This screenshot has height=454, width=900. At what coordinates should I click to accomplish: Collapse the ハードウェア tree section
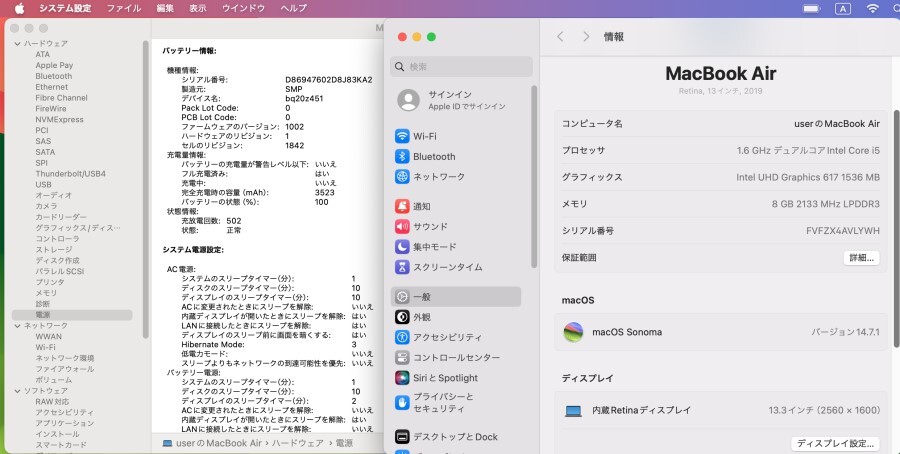pyautogui.click(x=17, y=44)
